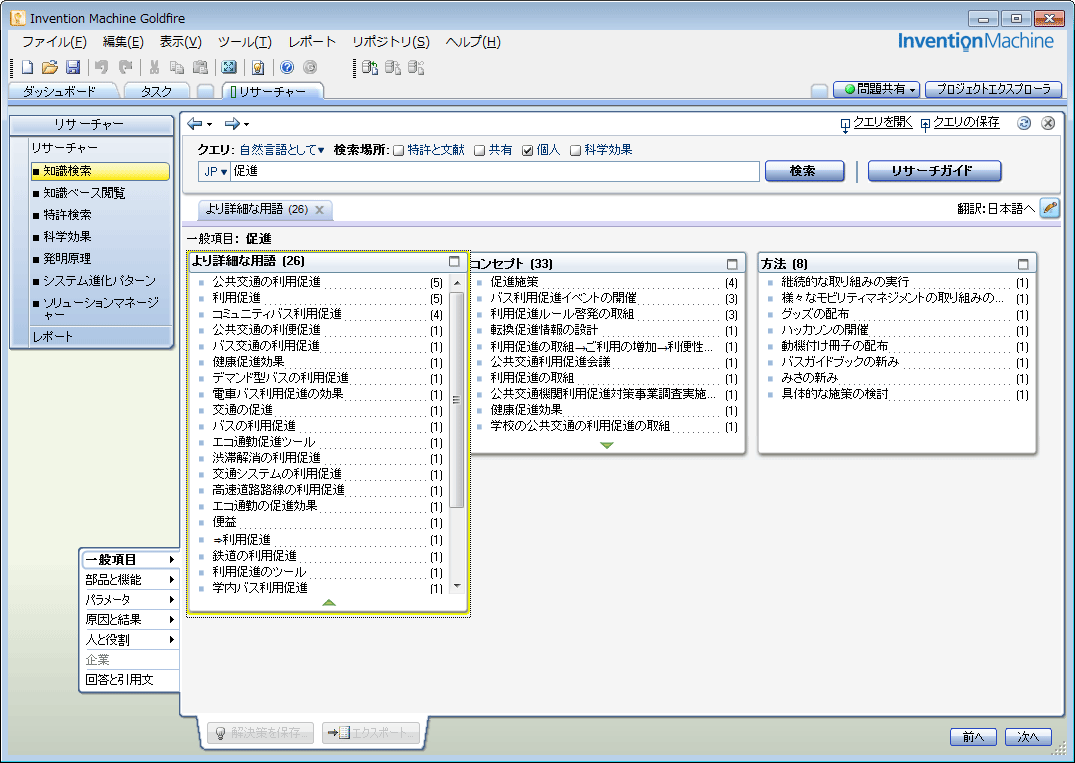The width and height of the screenshot is (1075, 763).
Task: Click the translation pencil icon next to 日本語へ
Action: (x=1050, y=208)
